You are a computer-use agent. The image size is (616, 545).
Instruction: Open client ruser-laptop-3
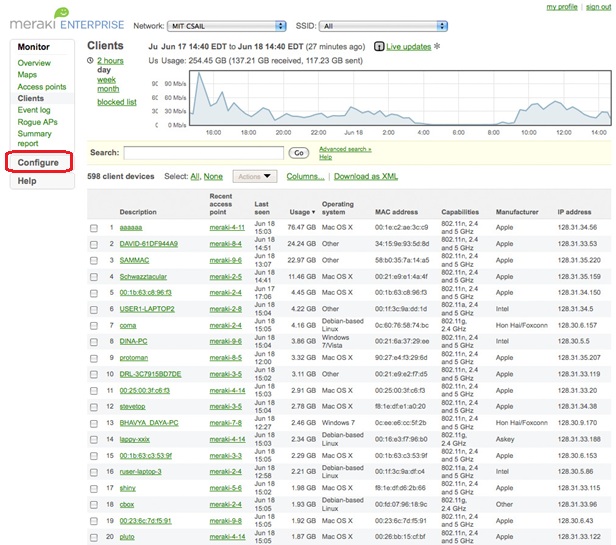140,472
